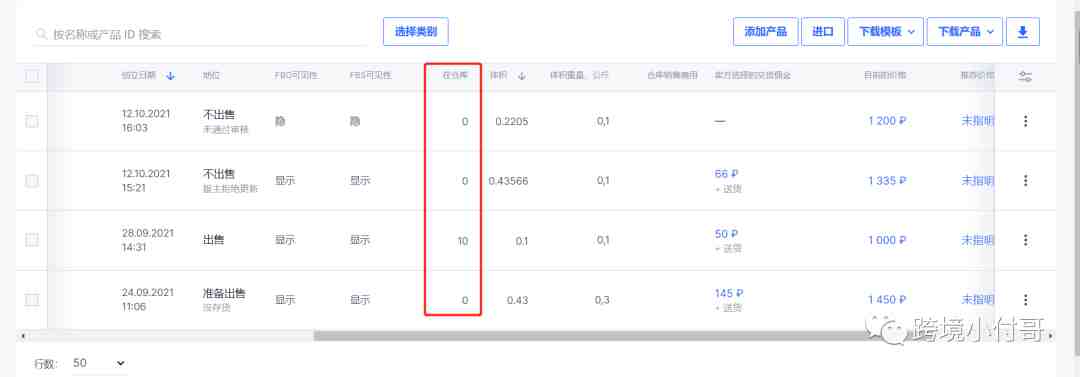Check the row dated 24.09.2021 11:06
This screenshot has height=377, width=1080.
pyautogui.click(x=32, y=300)
